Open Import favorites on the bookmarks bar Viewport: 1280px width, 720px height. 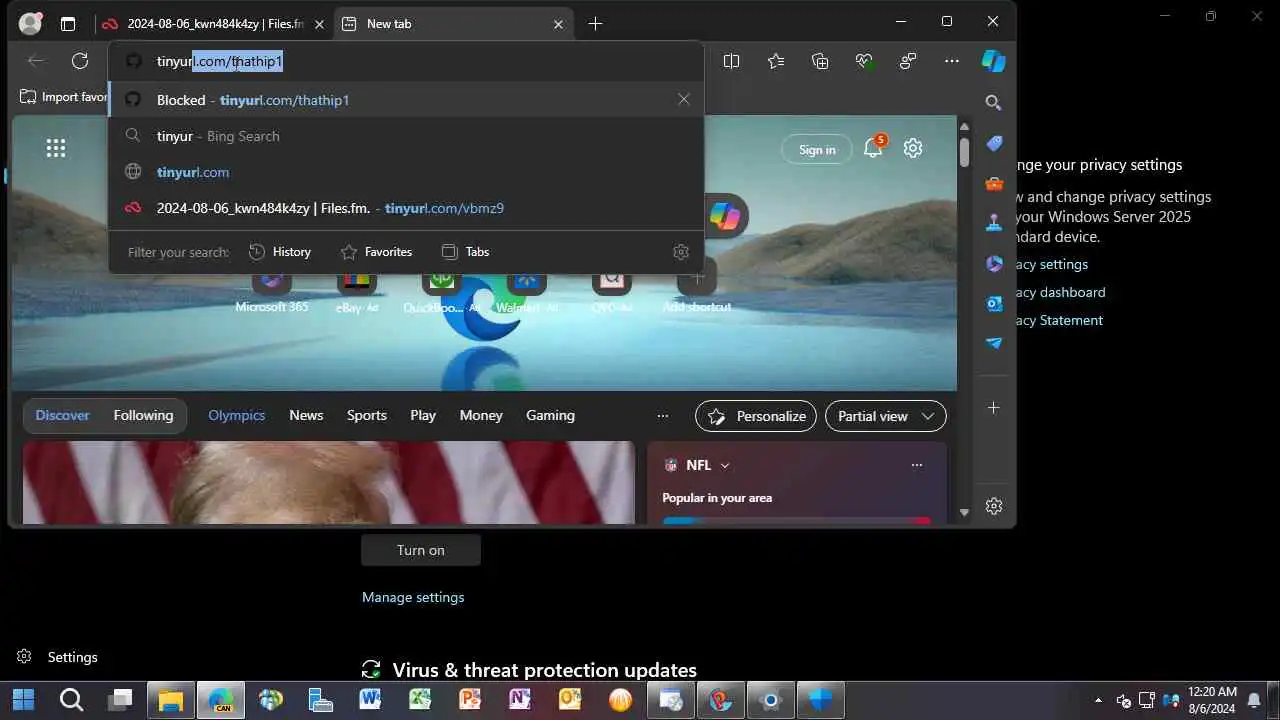click(x=64, y=97)
